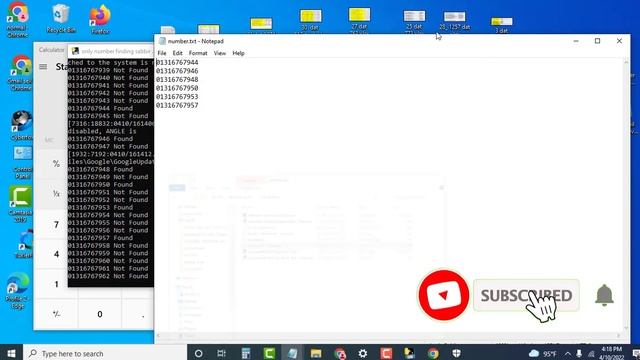Switch to Calculator in the taskbar
This screenshot has width=640, height=360.
(246, 353)
